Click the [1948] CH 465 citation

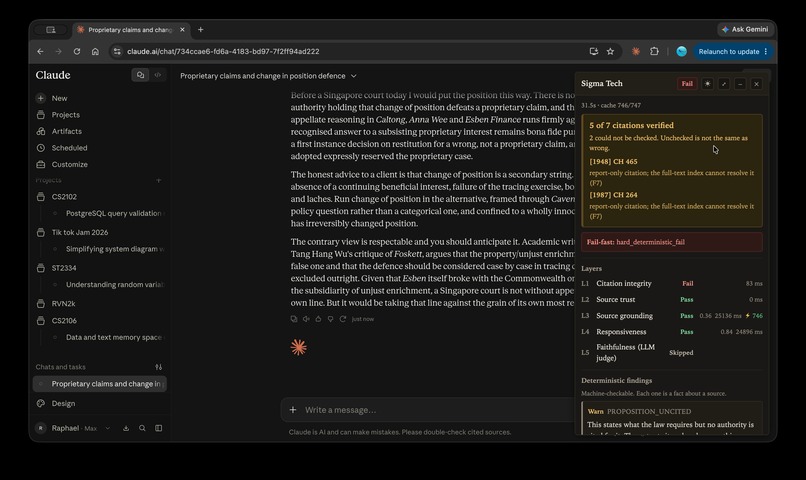613,161
